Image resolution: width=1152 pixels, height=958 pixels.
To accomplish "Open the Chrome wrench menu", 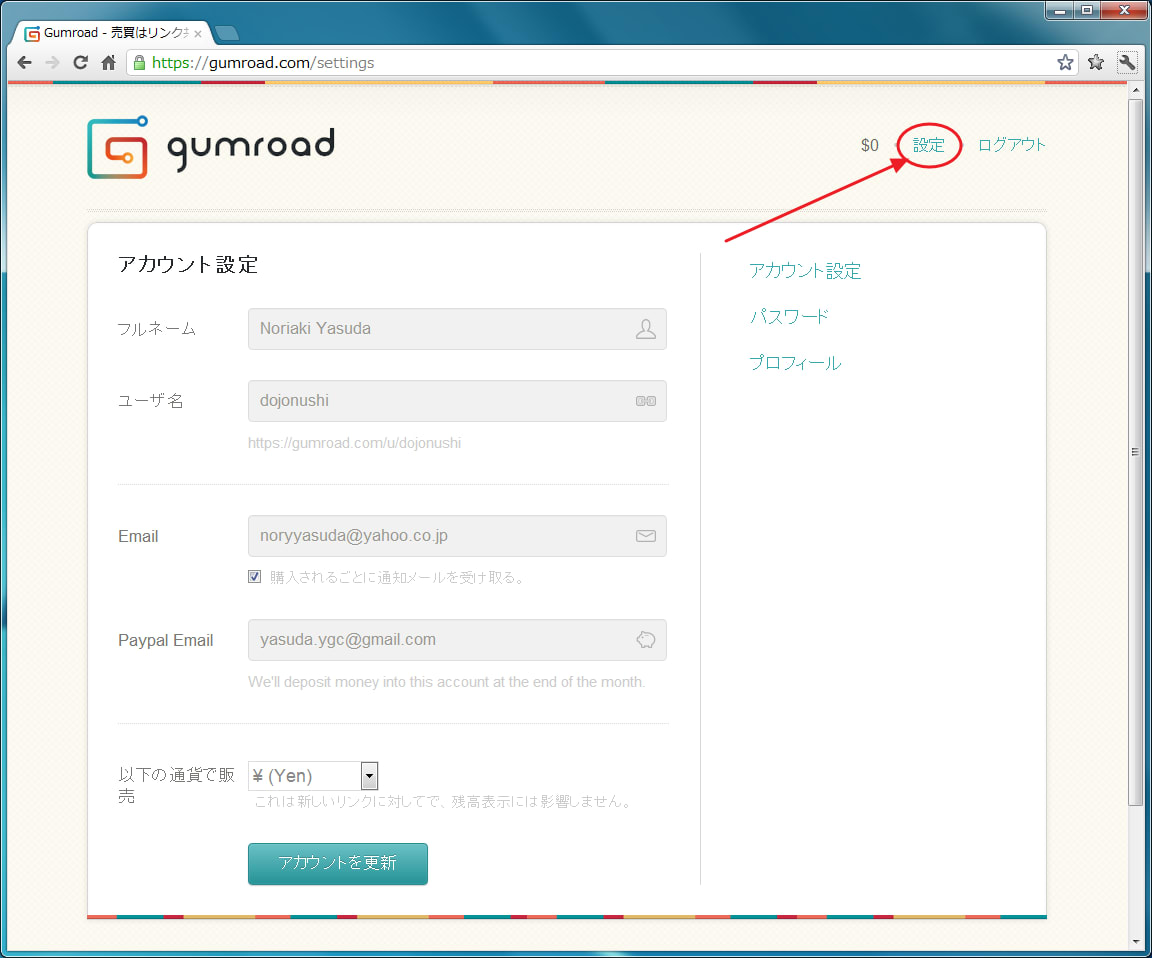I will 1127,63.
